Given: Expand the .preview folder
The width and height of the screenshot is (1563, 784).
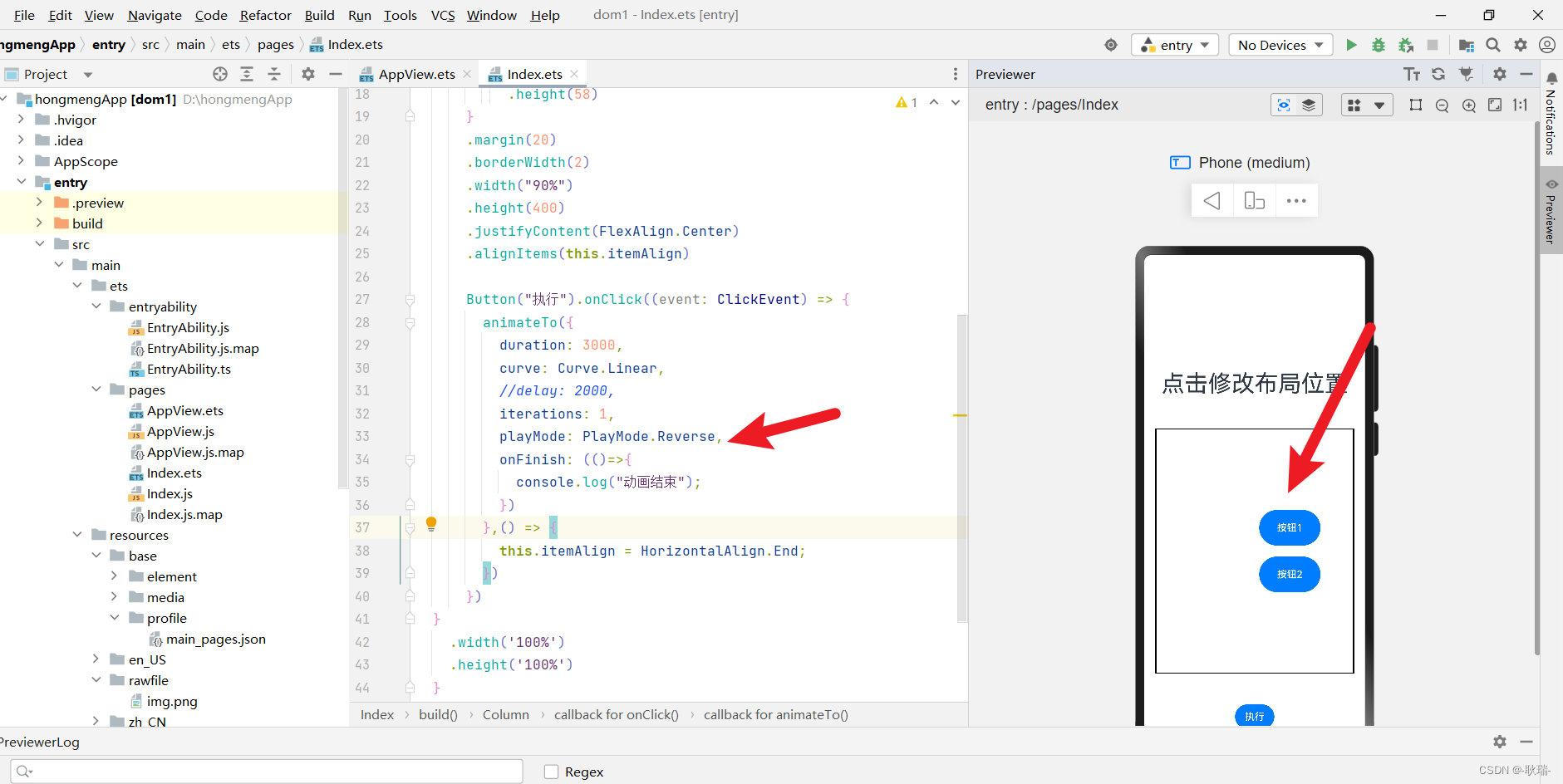Looking at the screenshot, I should tap(39, 203).
